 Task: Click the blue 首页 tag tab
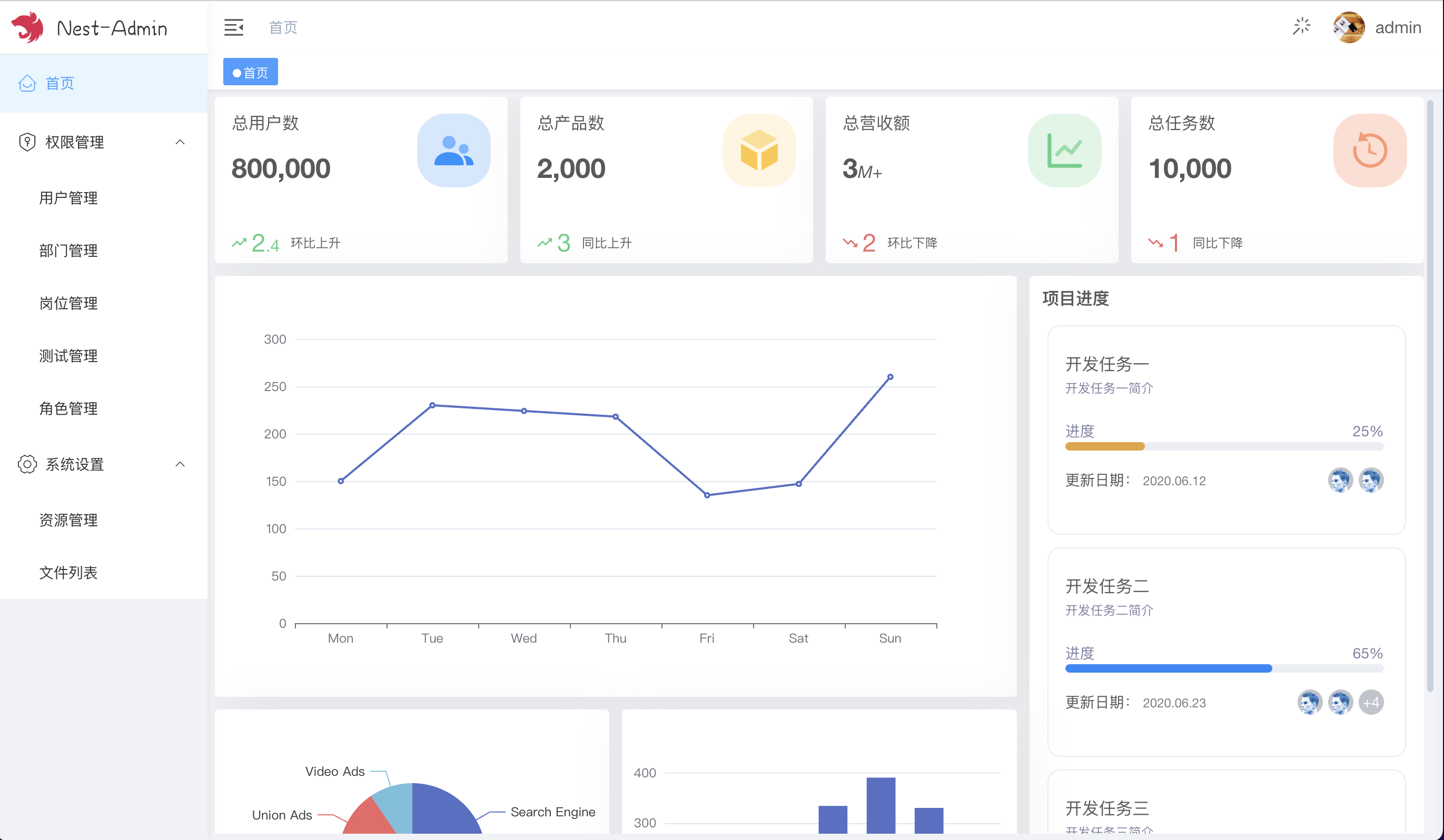pos(250,73)
